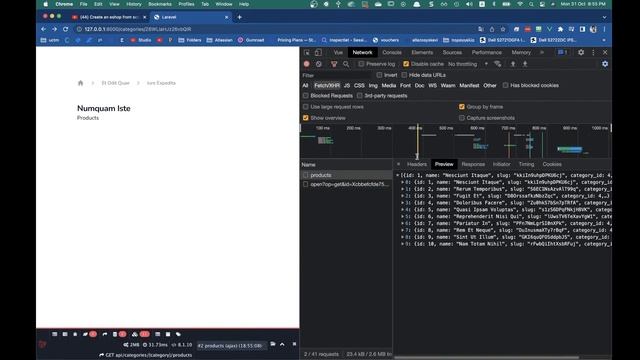The width and height of the screenshot is (640, 360).
Task: Clear the network log
Action: [319, 64]
